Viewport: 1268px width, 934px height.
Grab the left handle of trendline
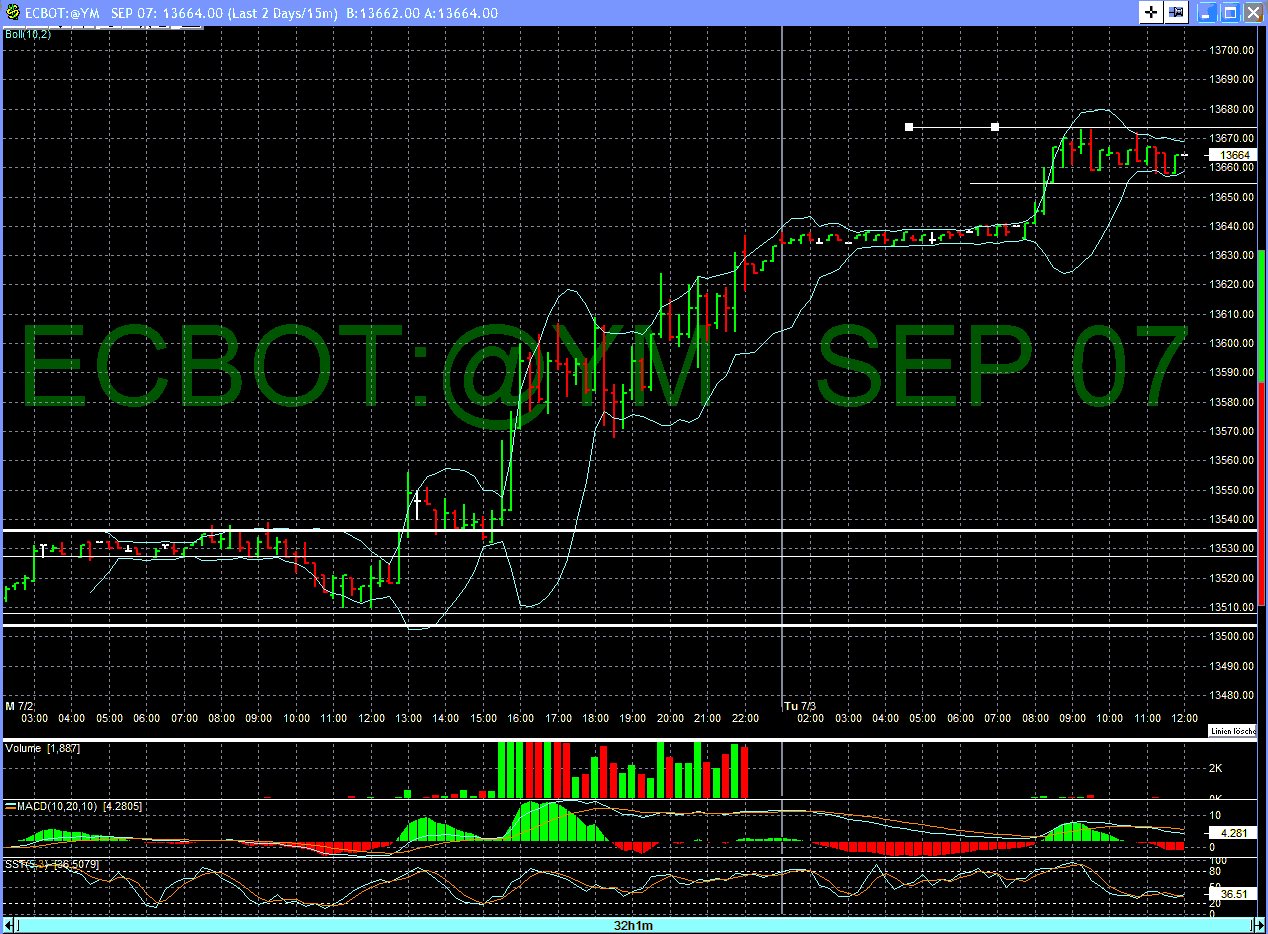909,127
